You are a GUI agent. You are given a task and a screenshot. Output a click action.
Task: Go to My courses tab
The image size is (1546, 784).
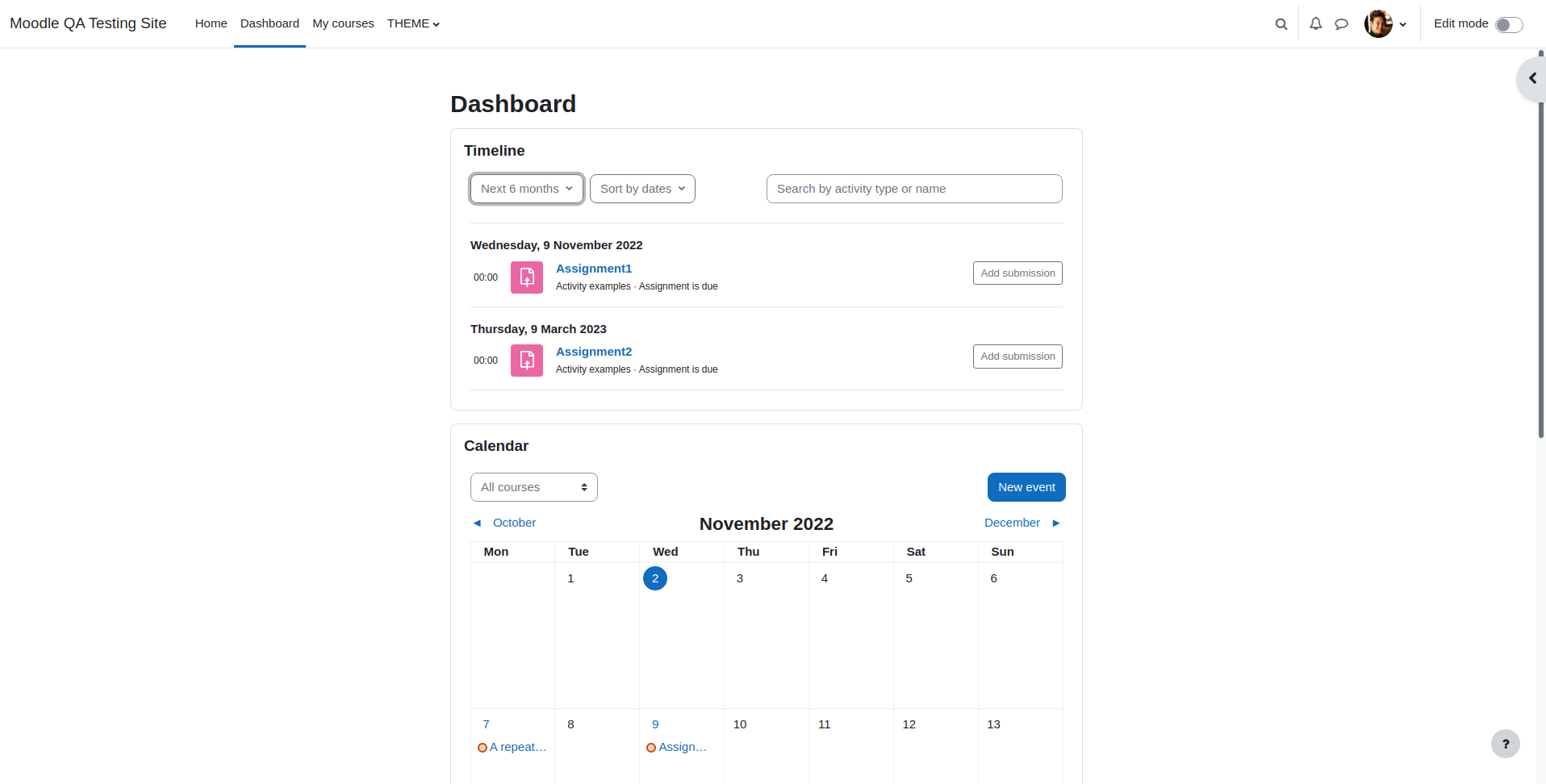pos(343,23)
